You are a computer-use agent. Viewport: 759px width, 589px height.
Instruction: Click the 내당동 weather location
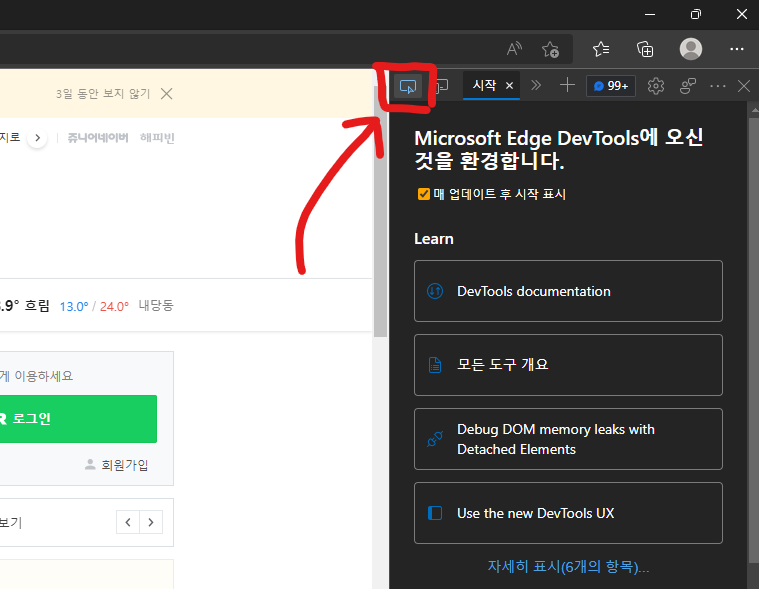(156, 305)
